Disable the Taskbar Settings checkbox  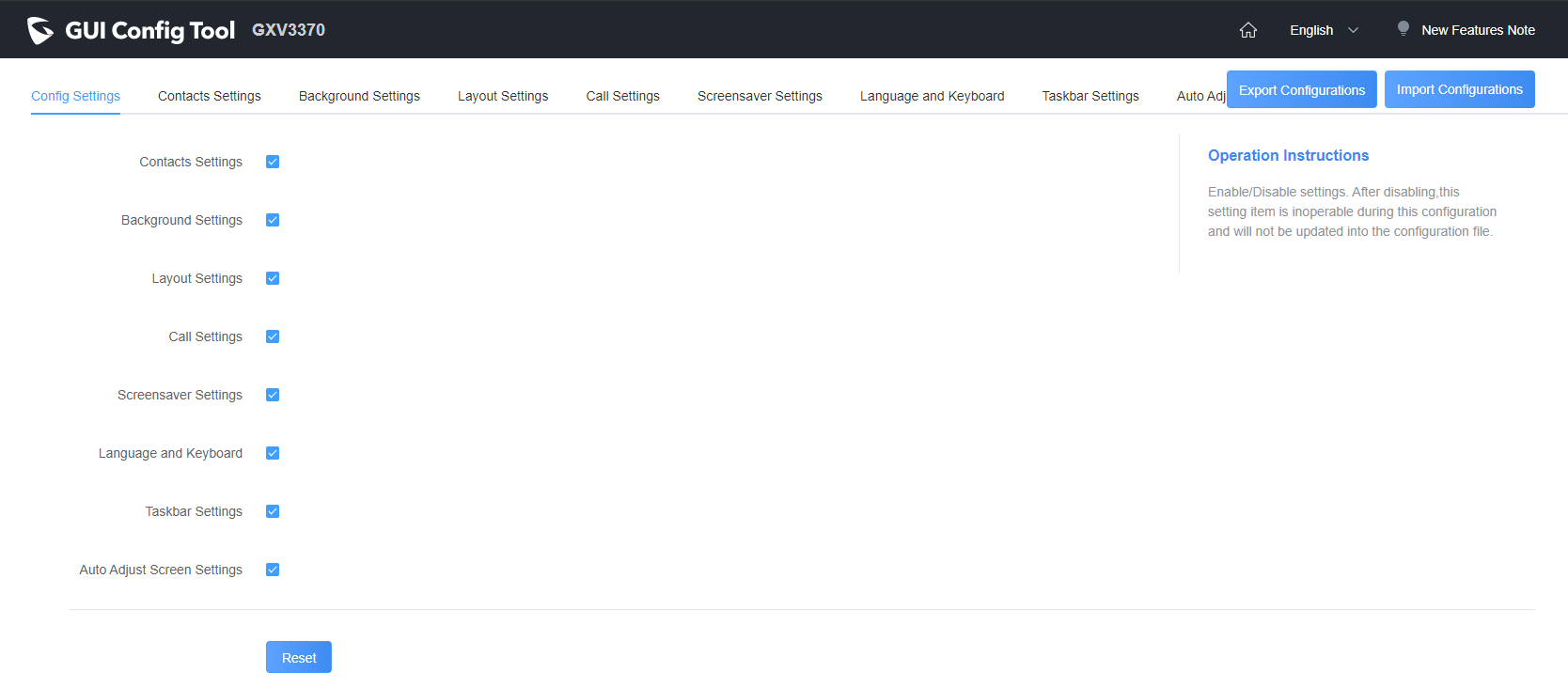[273, 511]
